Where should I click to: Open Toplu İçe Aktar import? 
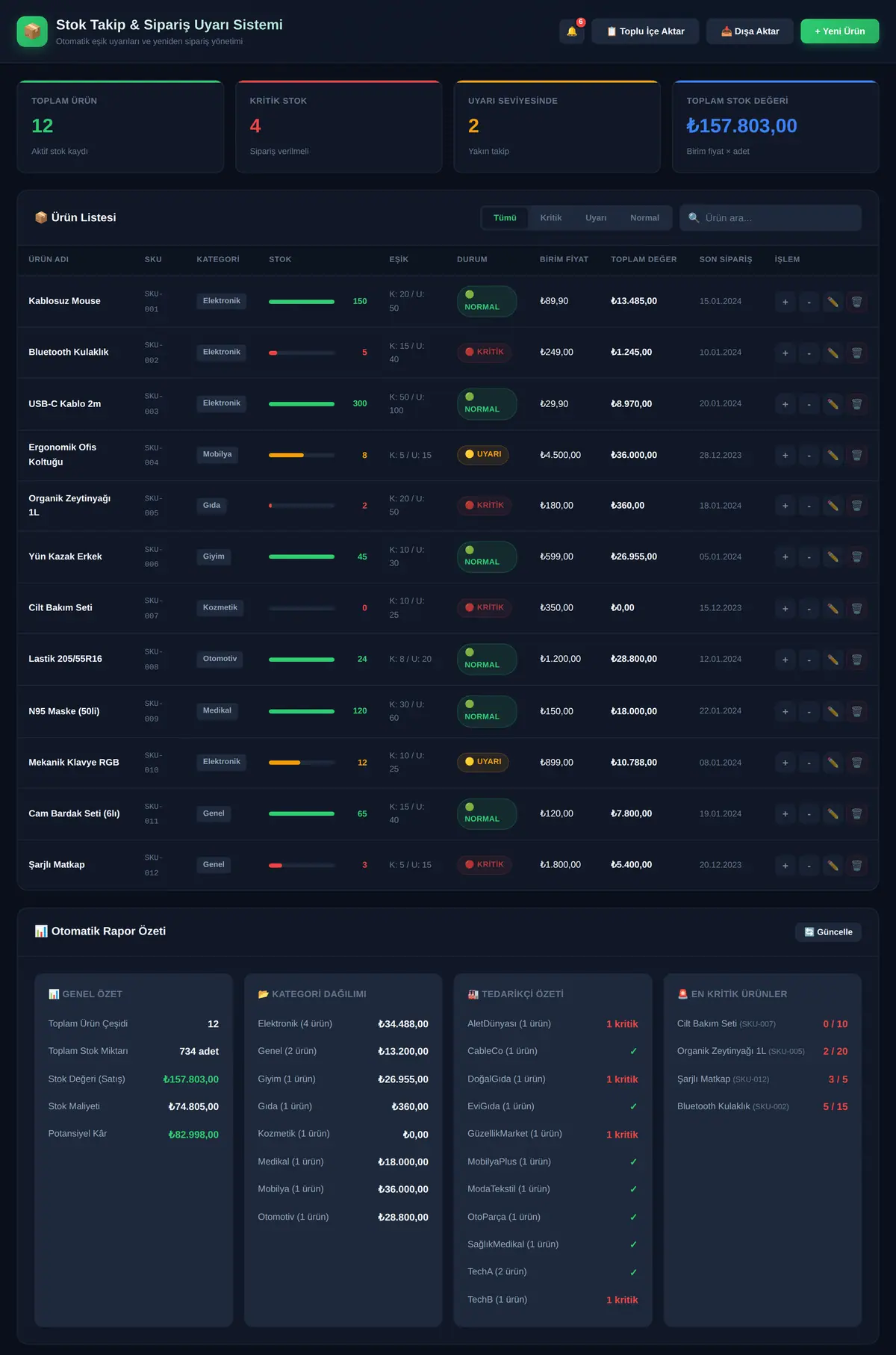[x=645, y=31]
